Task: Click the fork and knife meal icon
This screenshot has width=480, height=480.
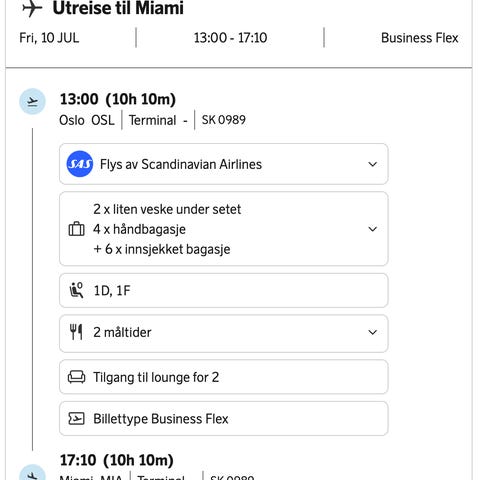Action: tap(76, 332)
